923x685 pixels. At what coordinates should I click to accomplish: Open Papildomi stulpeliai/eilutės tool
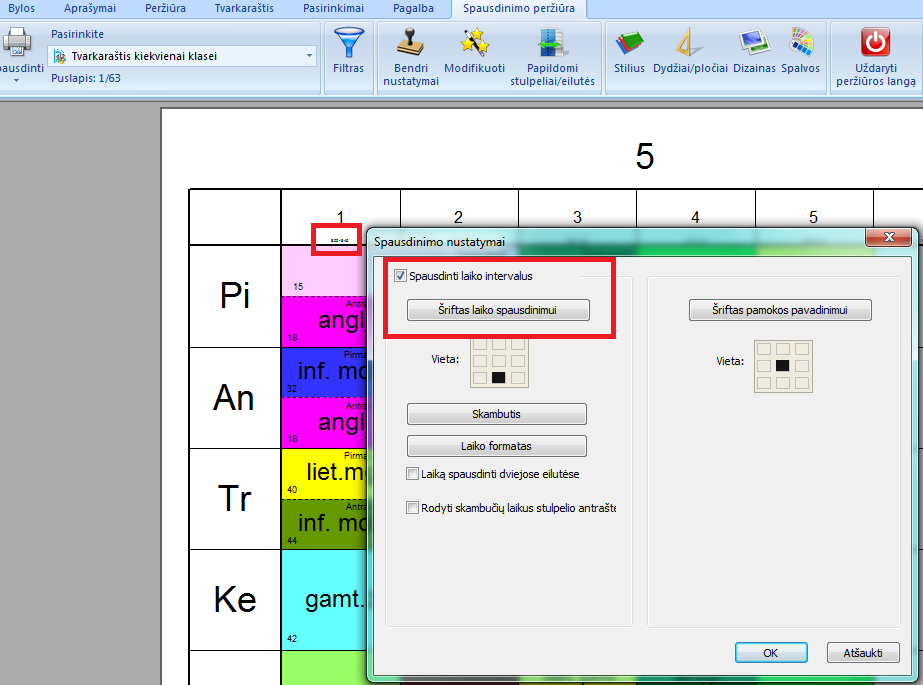point(552,44)
